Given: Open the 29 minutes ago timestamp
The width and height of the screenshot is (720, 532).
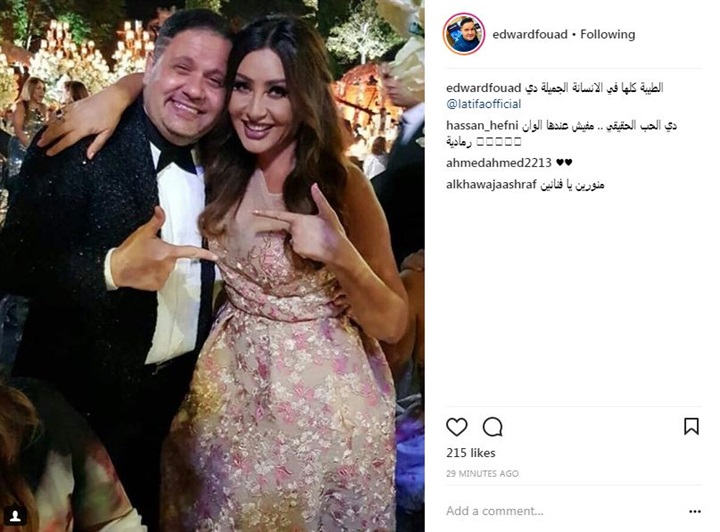Looking at the screenshot, I should [482, 473].
